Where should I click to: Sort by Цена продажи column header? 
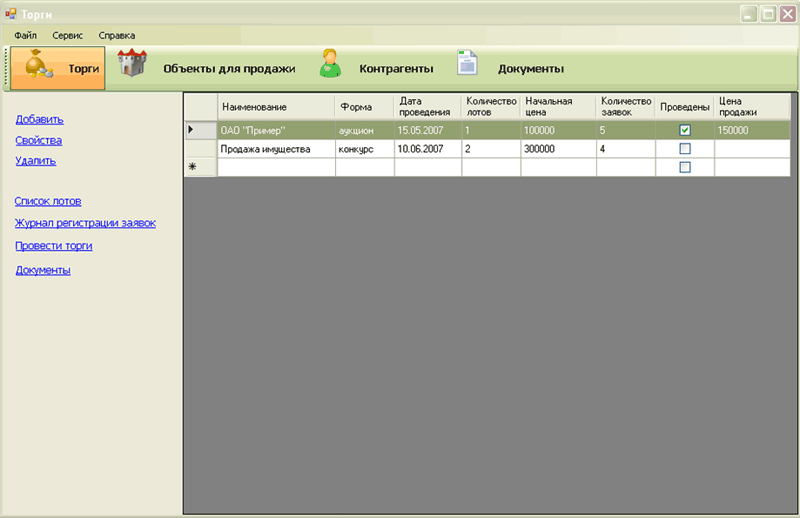tap(752, 107)
